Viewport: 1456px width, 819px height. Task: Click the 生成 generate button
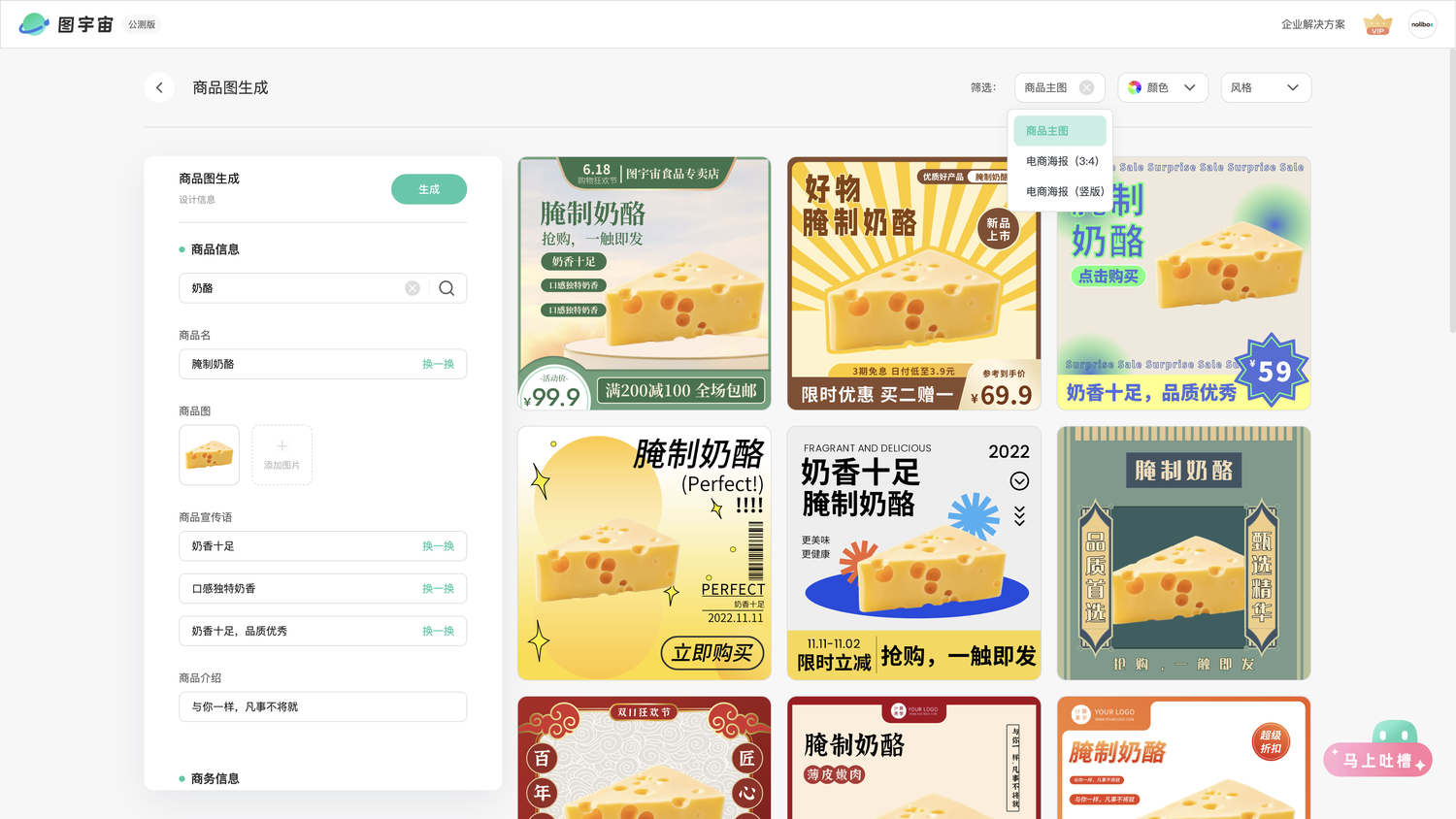point(429,189)
